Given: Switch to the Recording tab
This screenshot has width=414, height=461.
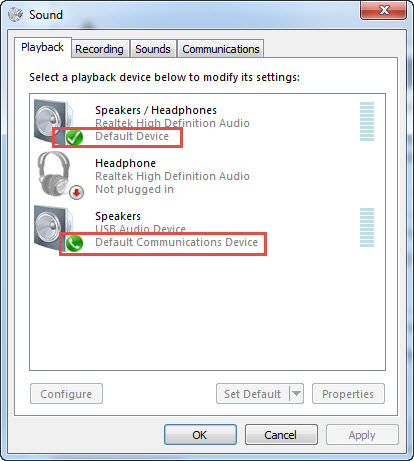Looking at the screenshot, I should tap(99, 49).
